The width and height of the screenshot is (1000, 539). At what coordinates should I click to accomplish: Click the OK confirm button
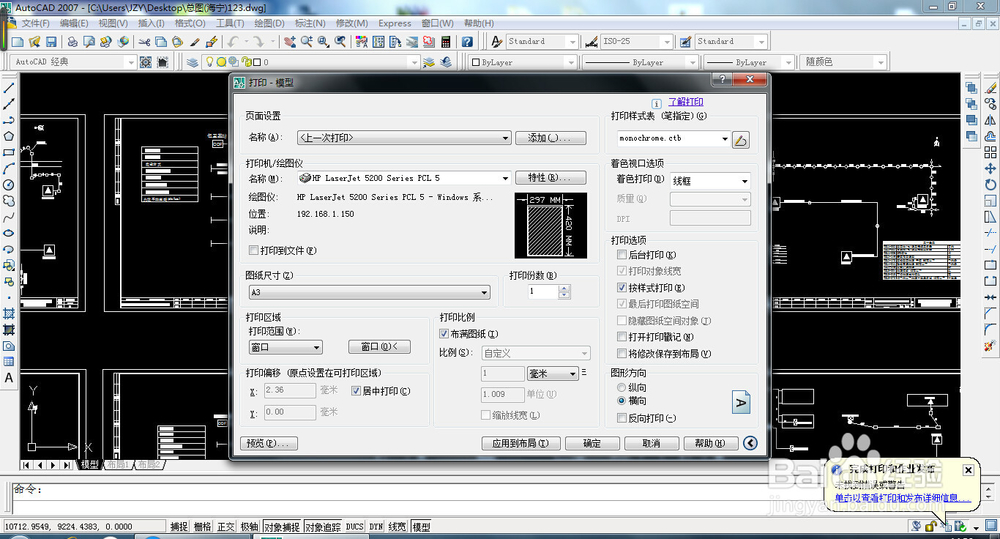pos(592,443)
